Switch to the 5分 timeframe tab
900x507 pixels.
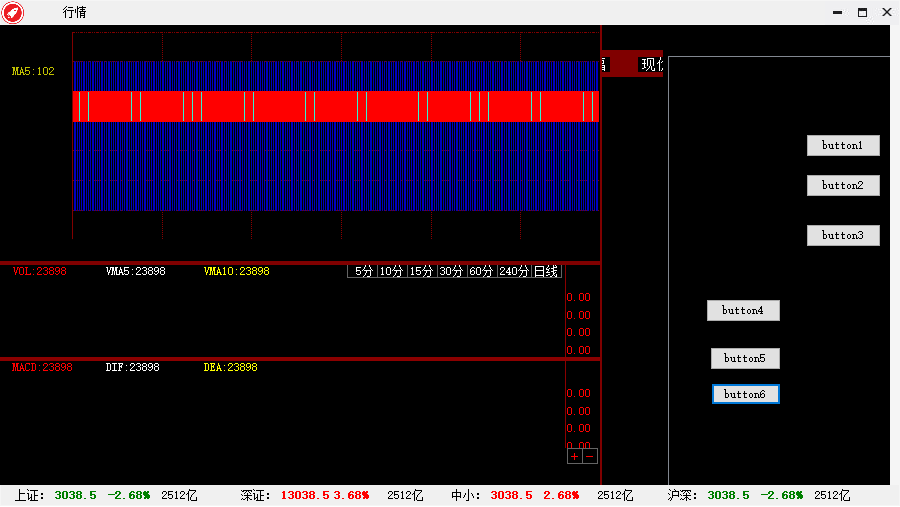pyautogui.click(x=363, y=272)
